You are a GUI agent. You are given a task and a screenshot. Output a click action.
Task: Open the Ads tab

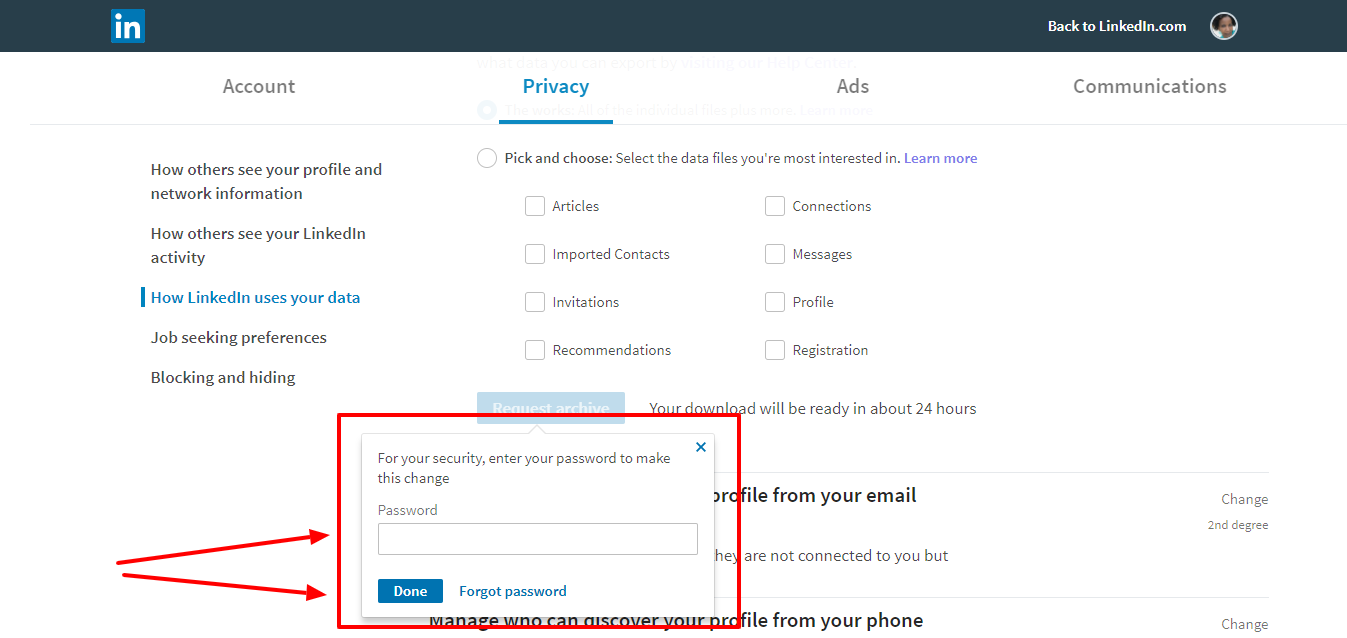click(853, 86)
